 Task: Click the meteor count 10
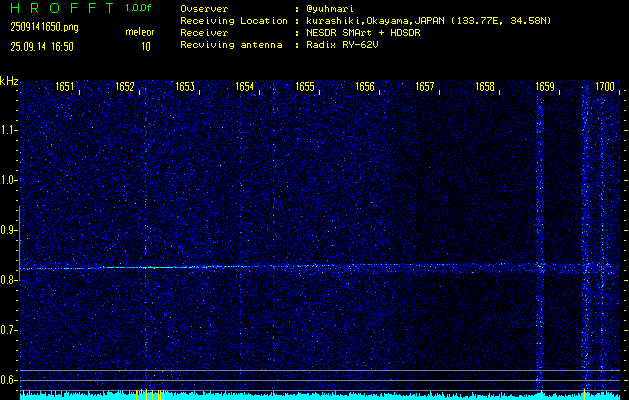146,47
